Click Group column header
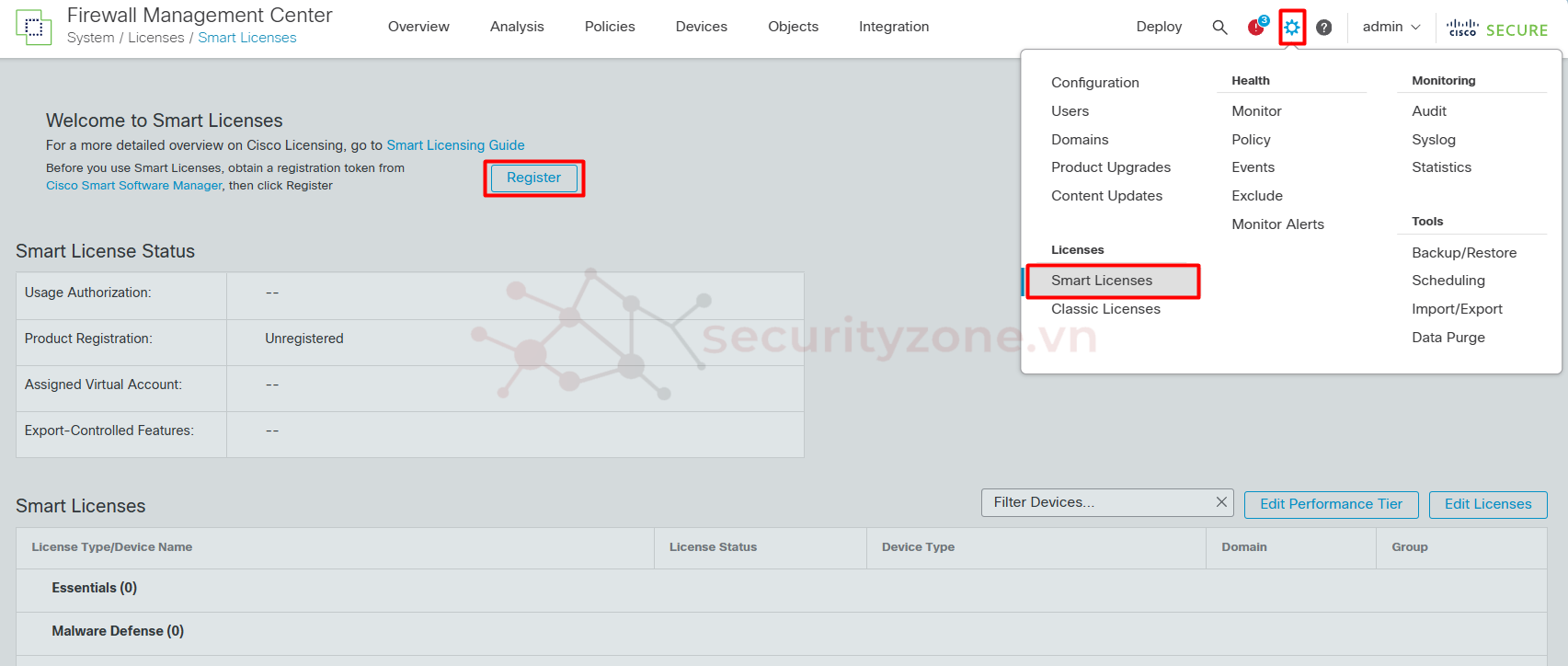The height and width of the screenshot is (666, 1568). tap(1409, 547)
